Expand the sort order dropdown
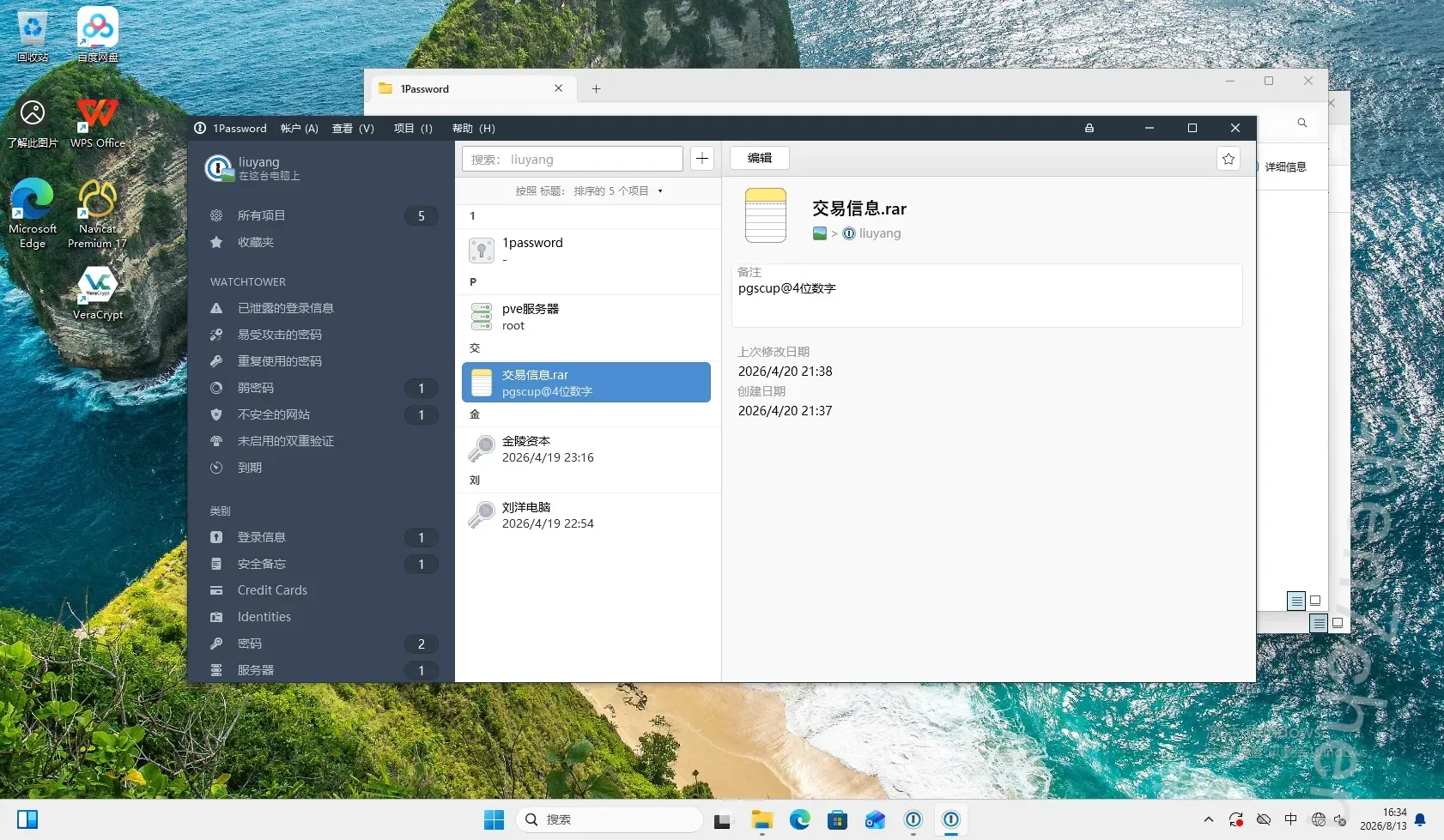This screenshot has width=1444, height=840. coord(589,191)
